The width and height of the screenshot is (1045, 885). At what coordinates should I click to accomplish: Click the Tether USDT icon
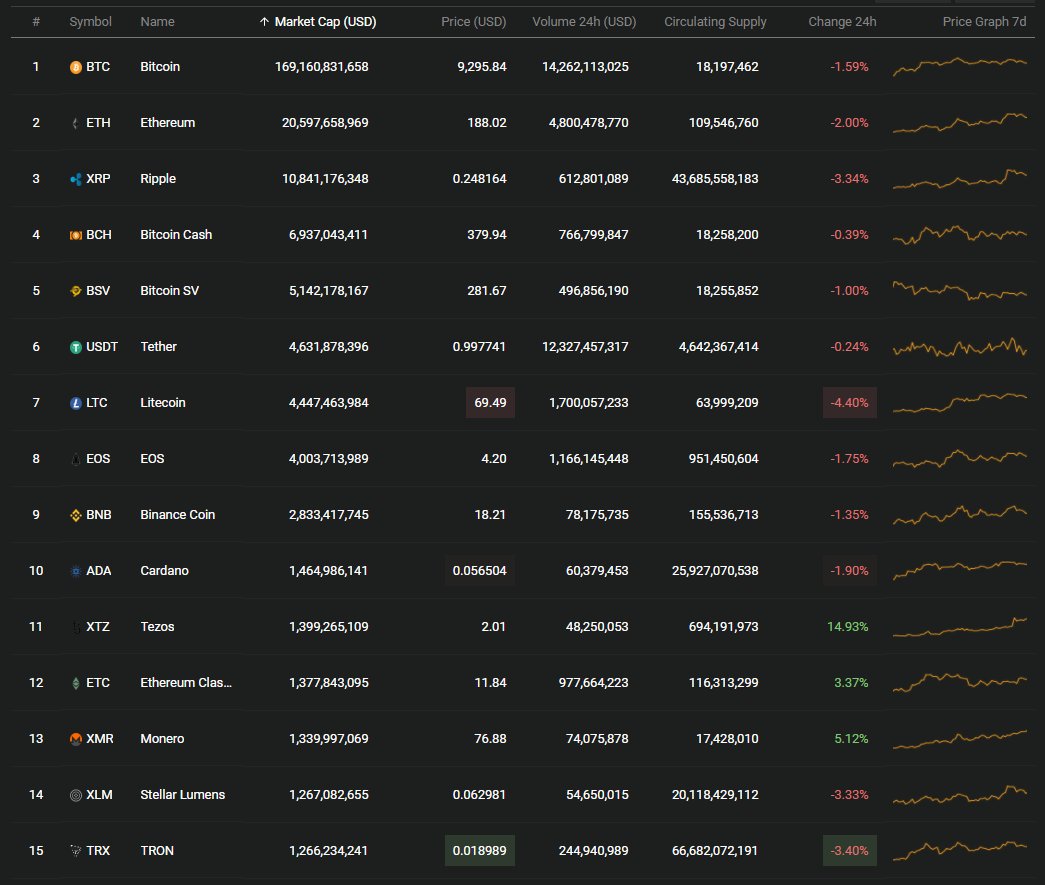click(x=75, y=347)
